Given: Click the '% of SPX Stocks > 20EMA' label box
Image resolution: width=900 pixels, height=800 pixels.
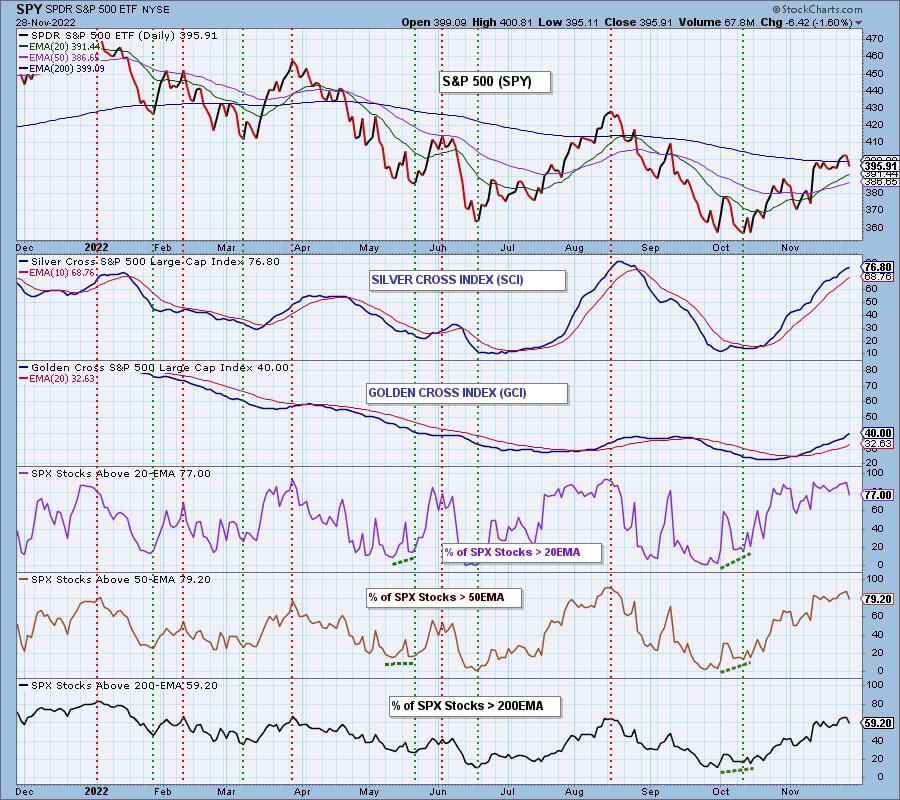Looking at the screenshot, I should coord(522,552).
